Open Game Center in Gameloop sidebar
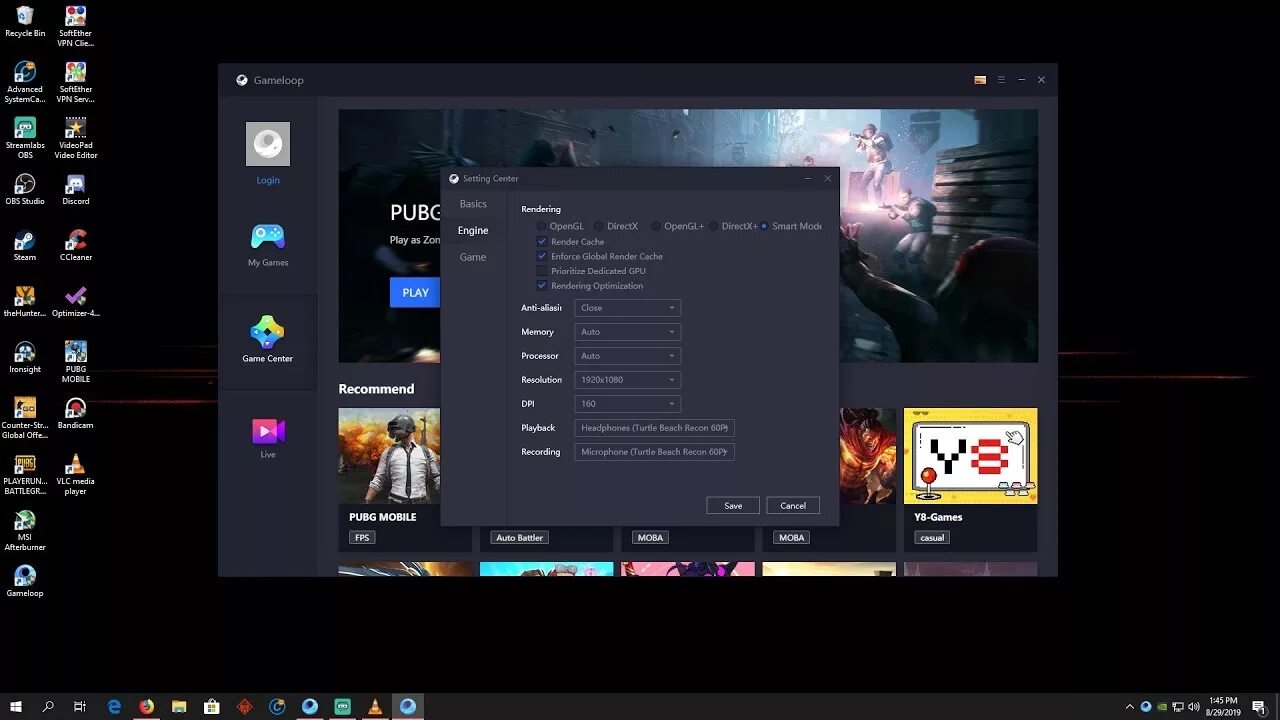The width and height of the screenshot is (1280, 720). coord(267,339)
